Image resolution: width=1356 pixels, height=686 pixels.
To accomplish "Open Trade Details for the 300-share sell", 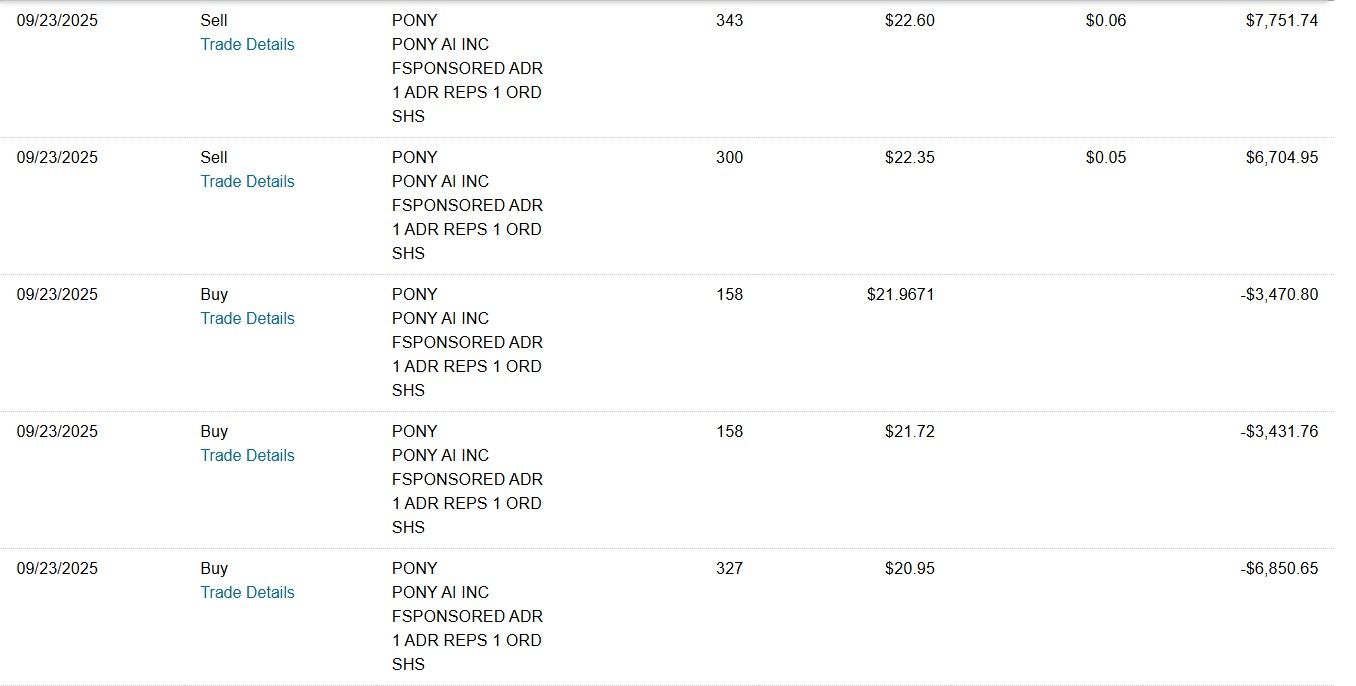I will tap(247, 181).
